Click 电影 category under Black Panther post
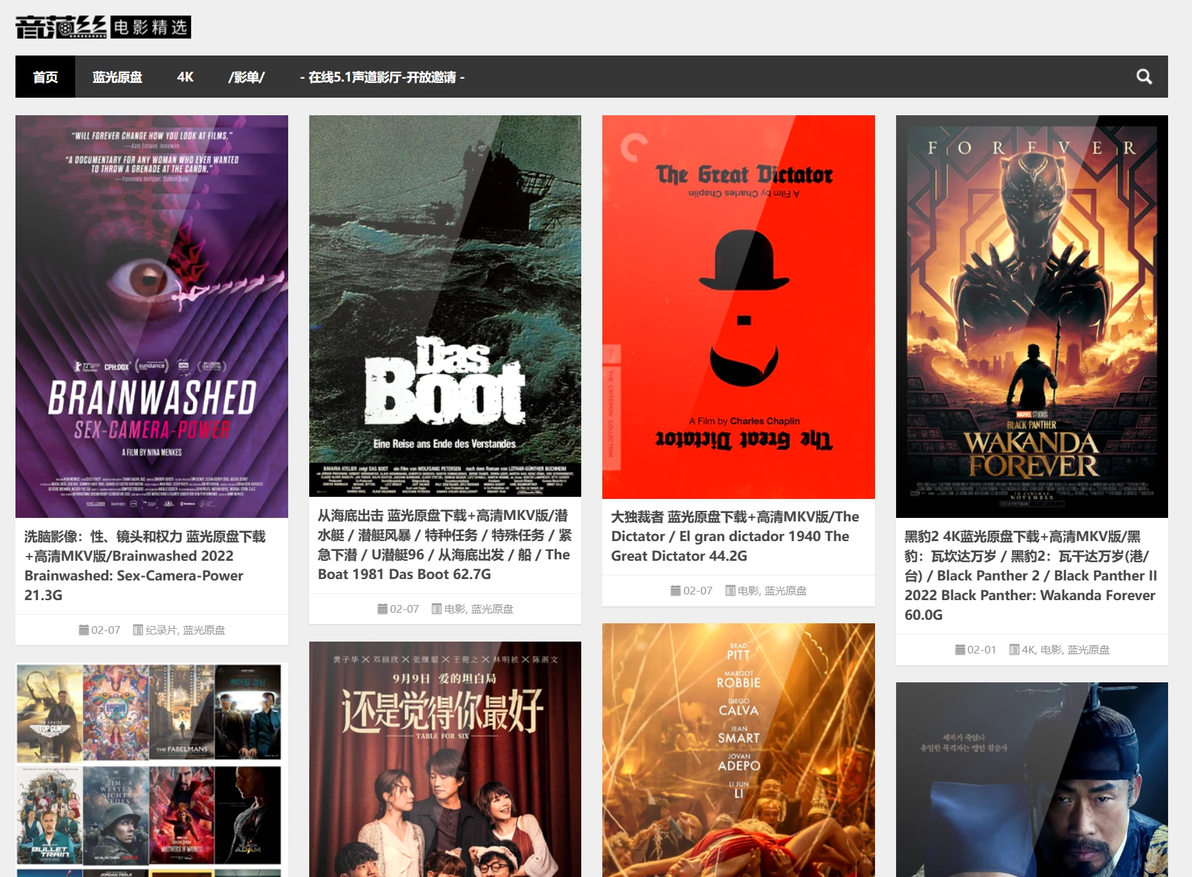1192x877 pixels. point(1051,650)
